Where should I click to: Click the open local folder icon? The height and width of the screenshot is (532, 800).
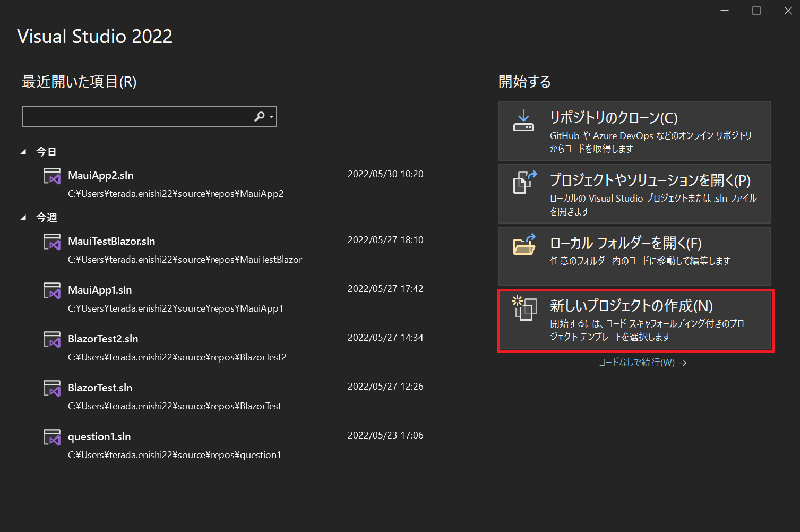524,244
